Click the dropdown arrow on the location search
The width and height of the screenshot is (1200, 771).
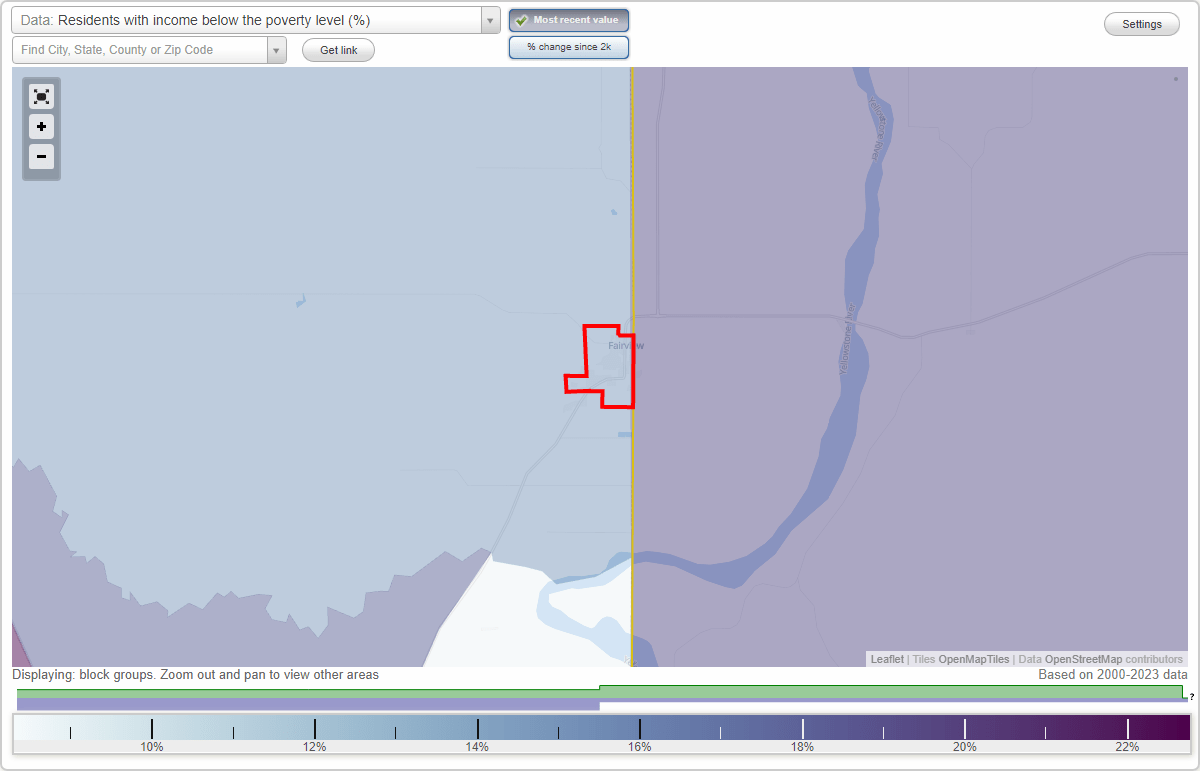(277, 49)
